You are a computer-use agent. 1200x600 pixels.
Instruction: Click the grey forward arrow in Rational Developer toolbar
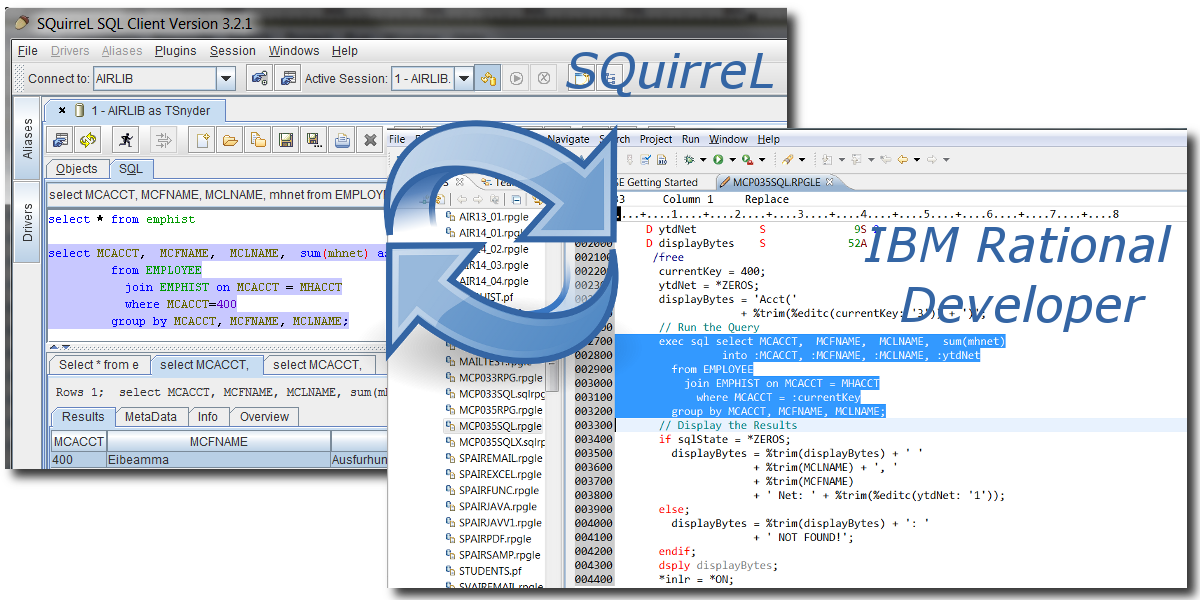(932, 159)
